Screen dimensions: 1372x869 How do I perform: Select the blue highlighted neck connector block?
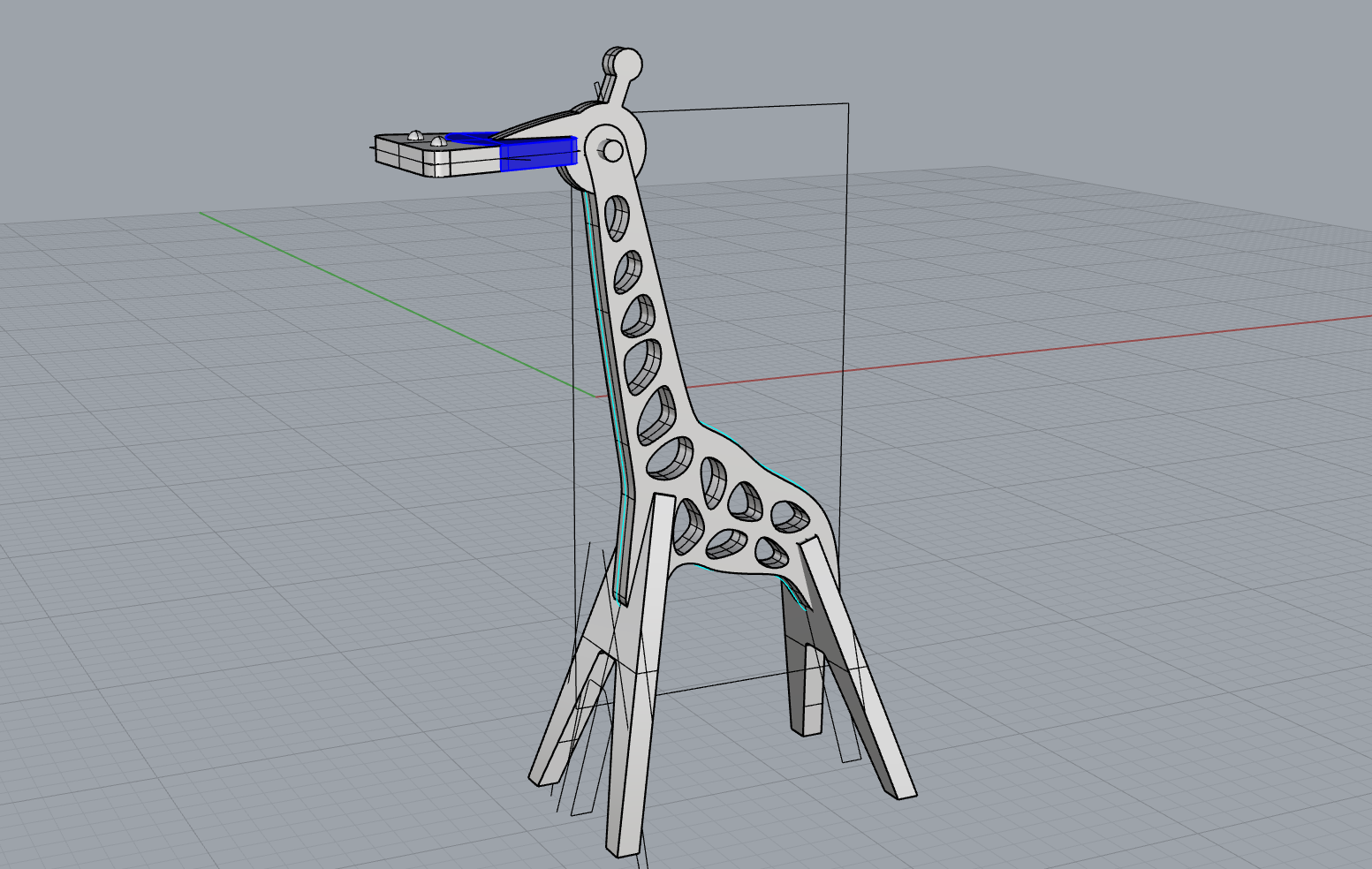pyautogui.click(x=537, y=154)
